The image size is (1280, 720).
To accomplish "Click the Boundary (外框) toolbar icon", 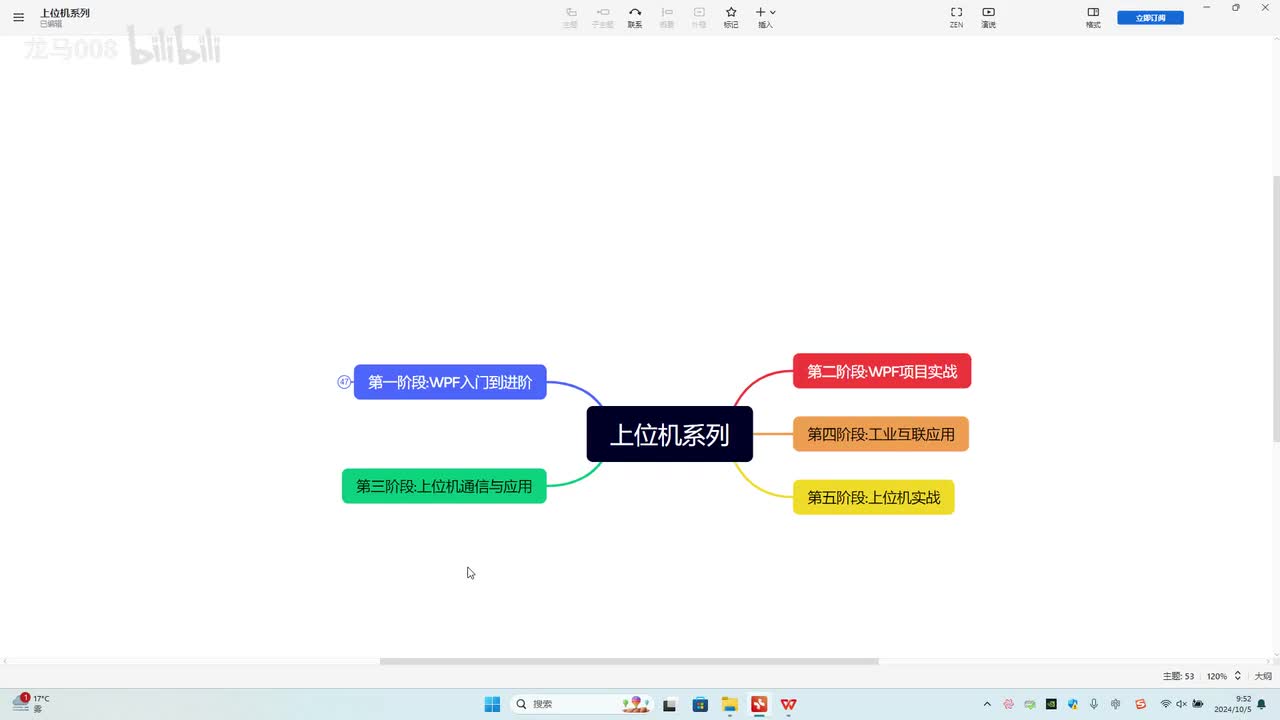I will 699,17.
